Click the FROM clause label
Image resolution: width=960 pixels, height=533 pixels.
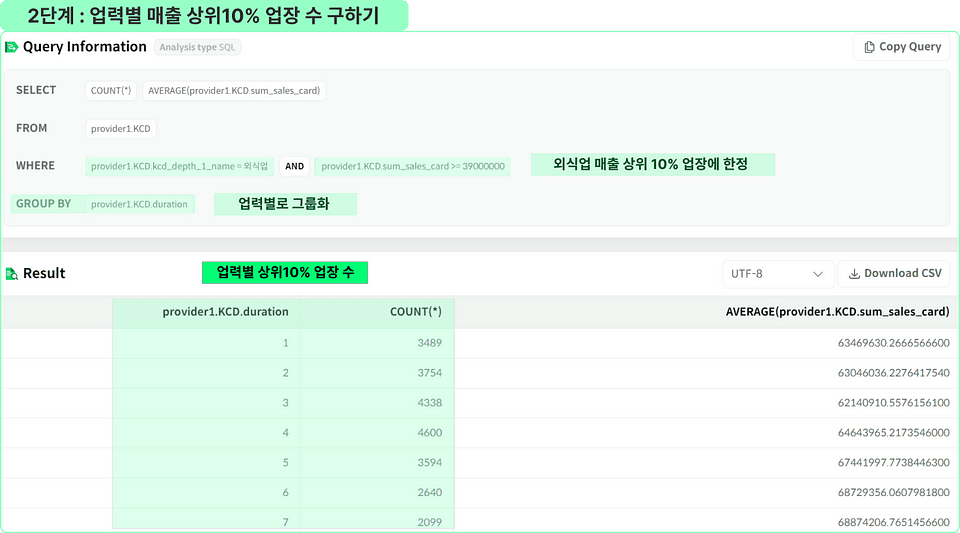point(31,128)
